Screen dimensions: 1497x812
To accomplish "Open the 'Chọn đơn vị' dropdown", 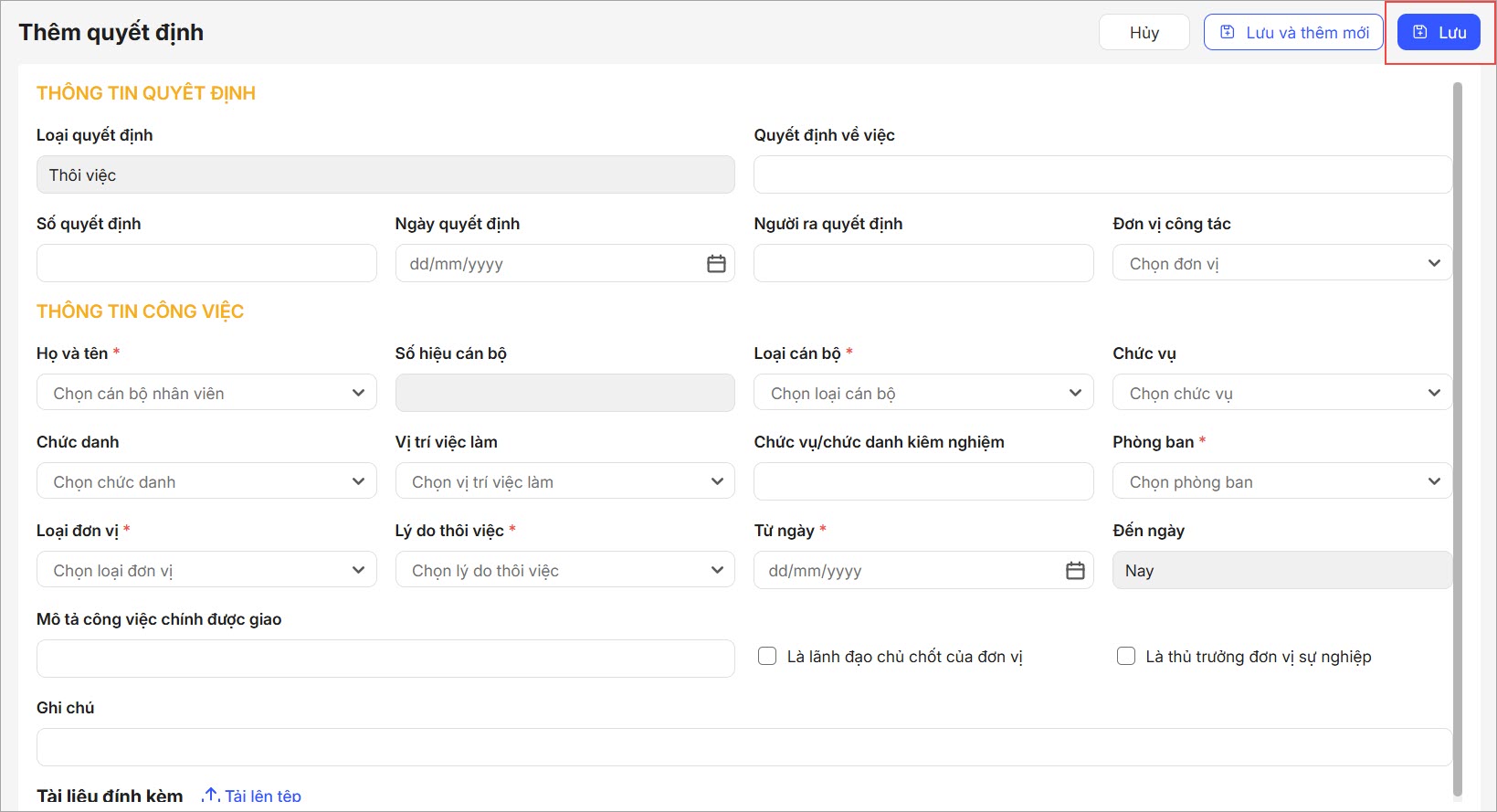I will (x=1281, y=263).
